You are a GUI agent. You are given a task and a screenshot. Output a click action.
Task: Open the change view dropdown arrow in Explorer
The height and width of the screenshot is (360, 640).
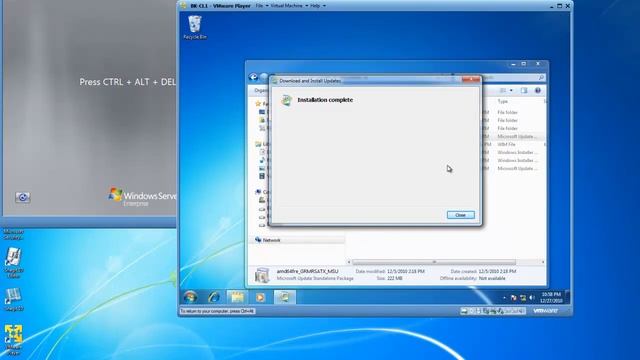point(511,91)
